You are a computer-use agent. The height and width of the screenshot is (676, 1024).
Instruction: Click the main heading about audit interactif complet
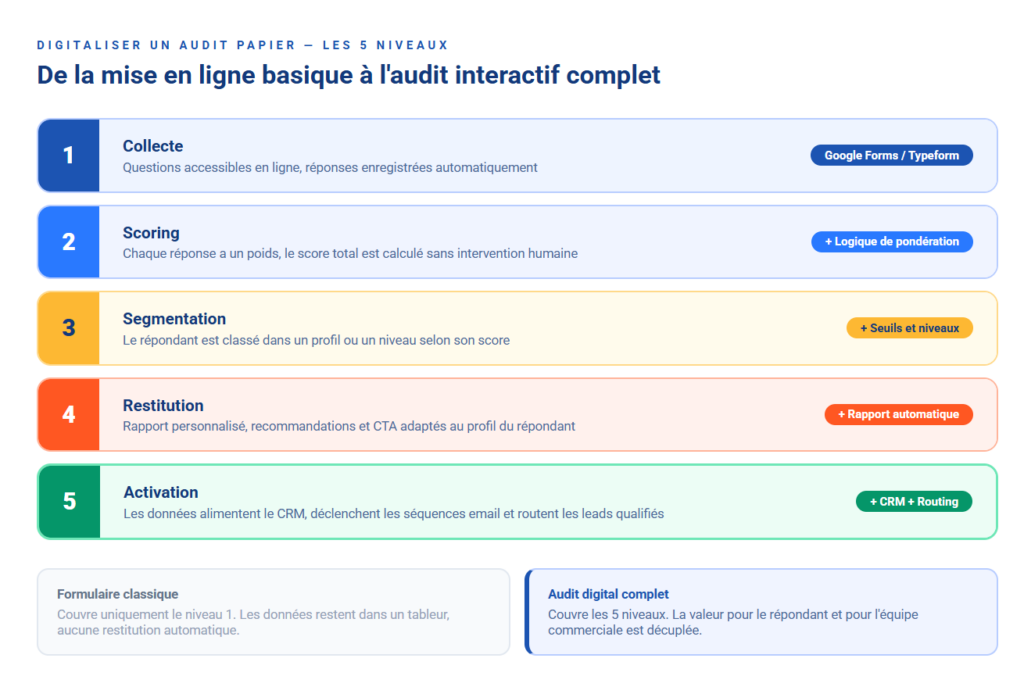coord(349,75)
